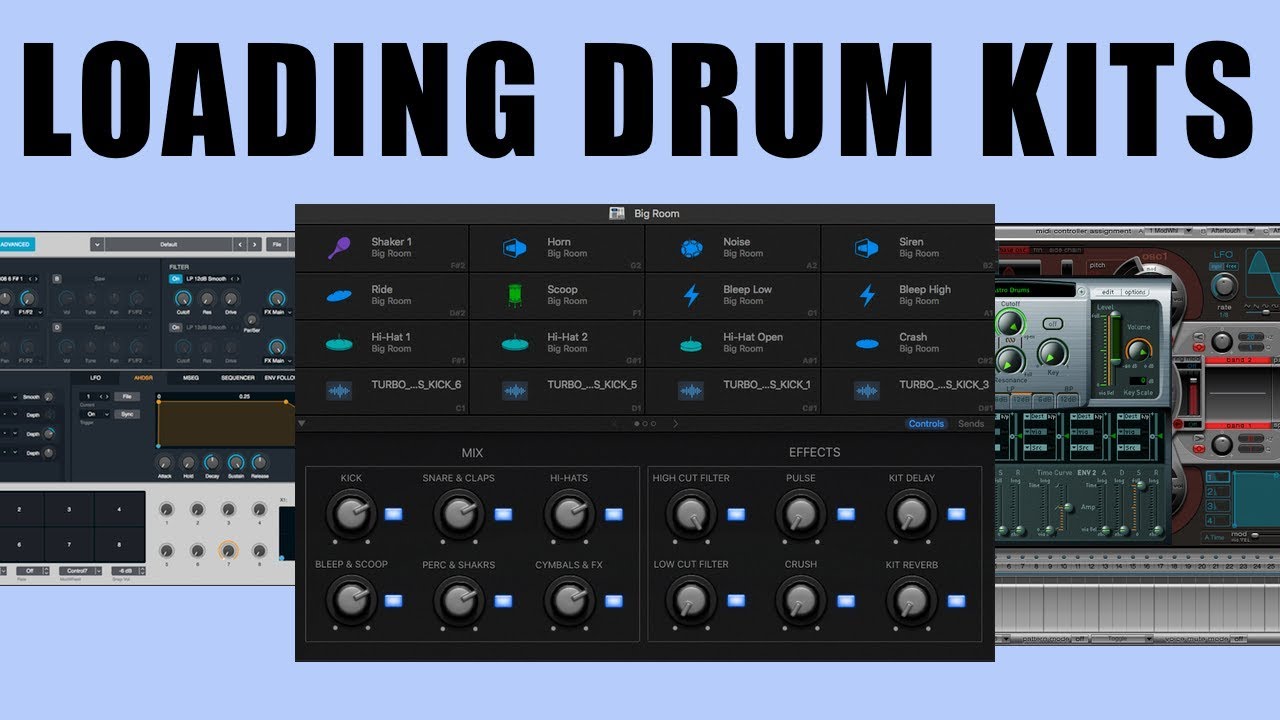Go to next pad page arrow
This screenshot has height=720, width=1280.
coord(675,424)
